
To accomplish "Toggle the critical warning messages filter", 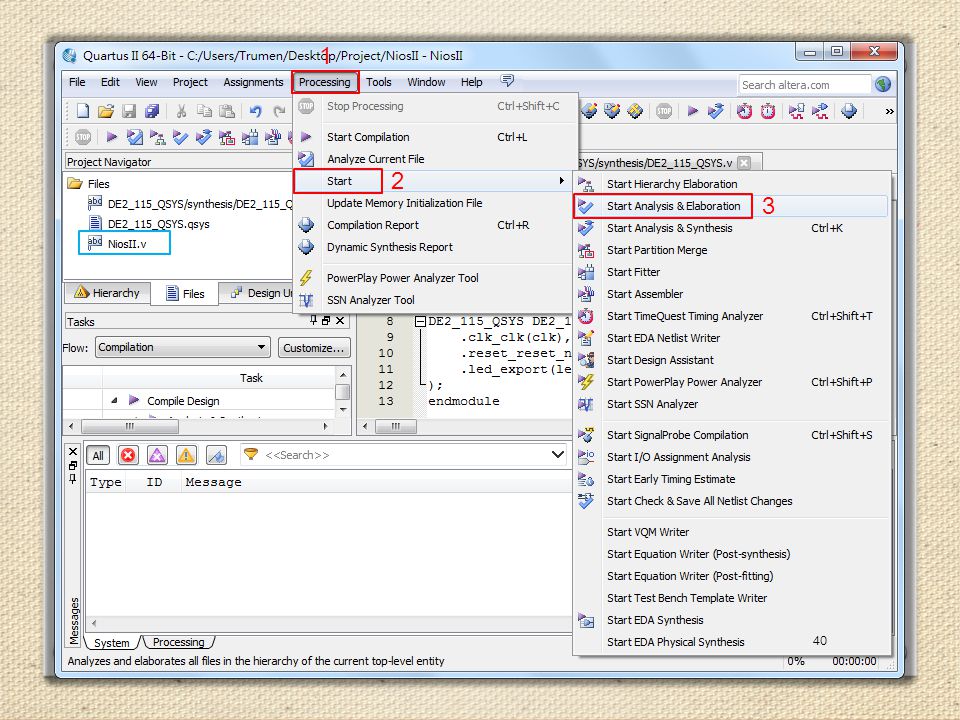I will click(x=157, y=455).
